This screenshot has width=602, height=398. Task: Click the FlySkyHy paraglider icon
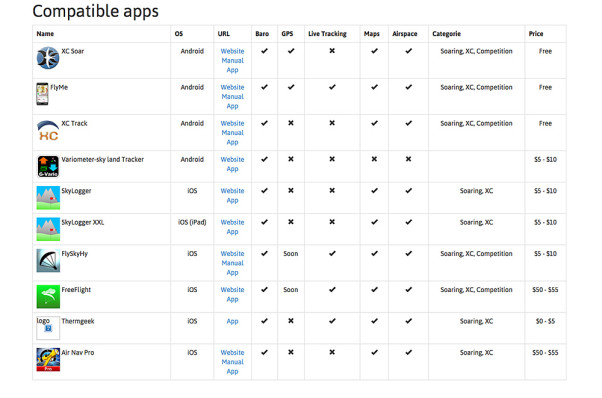click(48, 261)
